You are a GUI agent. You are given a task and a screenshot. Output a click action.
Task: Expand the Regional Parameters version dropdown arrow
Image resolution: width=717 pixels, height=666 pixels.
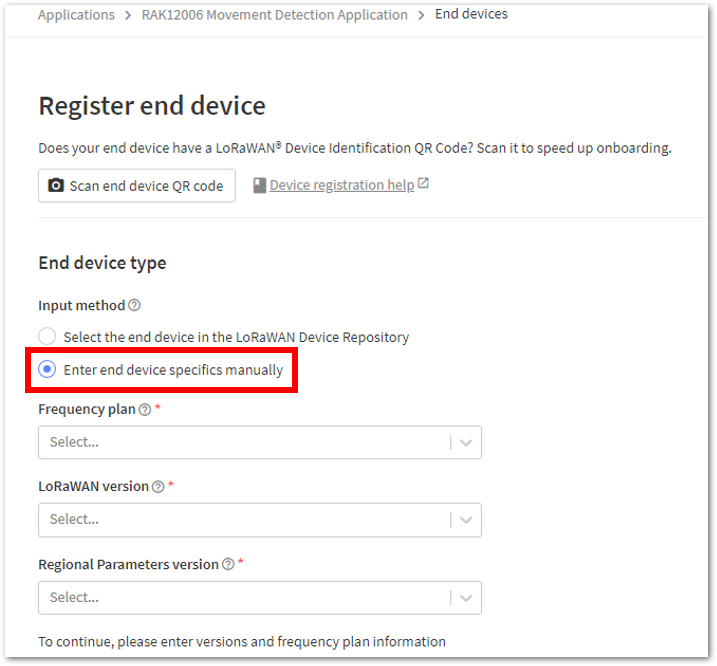(466, 598)
